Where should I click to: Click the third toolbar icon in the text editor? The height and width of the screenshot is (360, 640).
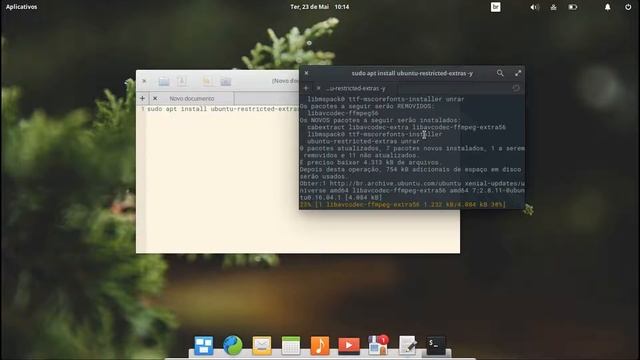pyautogui.click(x=207, y=81)
